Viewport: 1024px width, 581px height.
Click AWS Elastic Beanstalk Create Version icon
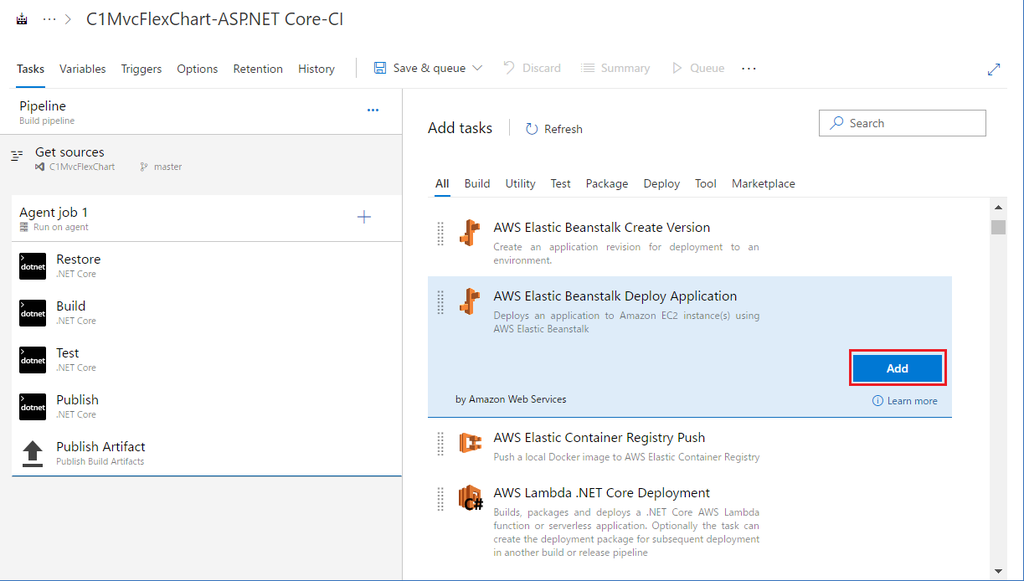(x=470, y=232)
